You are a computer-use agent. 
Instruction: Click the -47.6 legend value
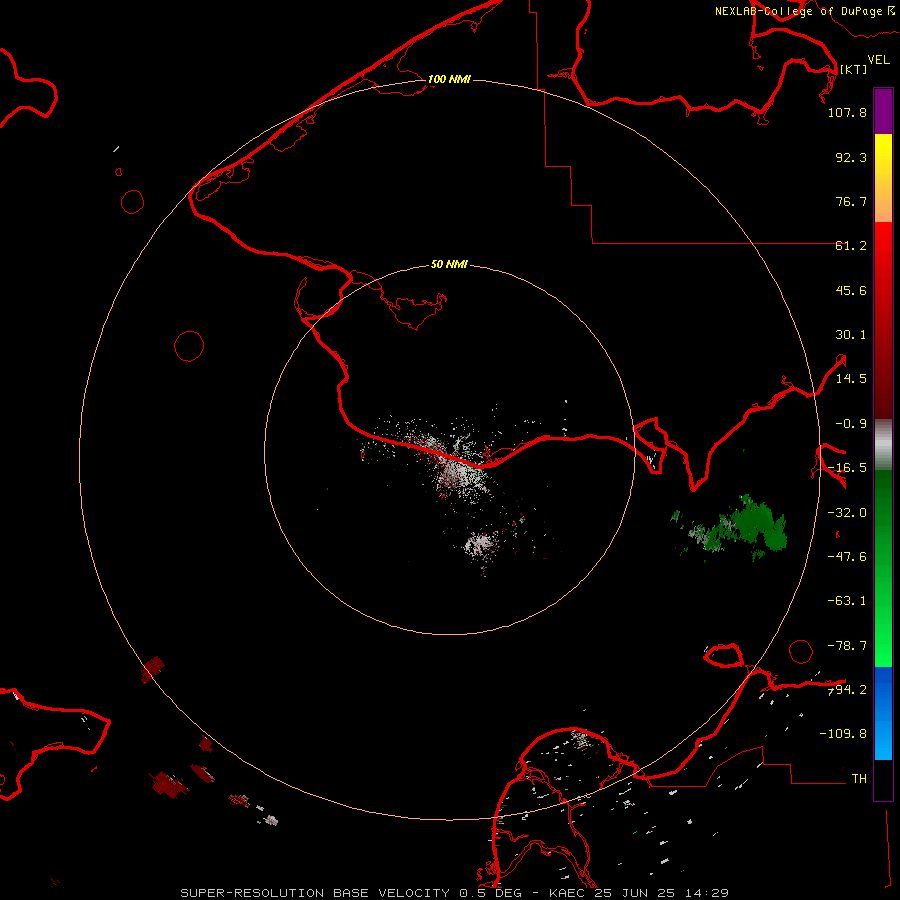pos(847,557)
